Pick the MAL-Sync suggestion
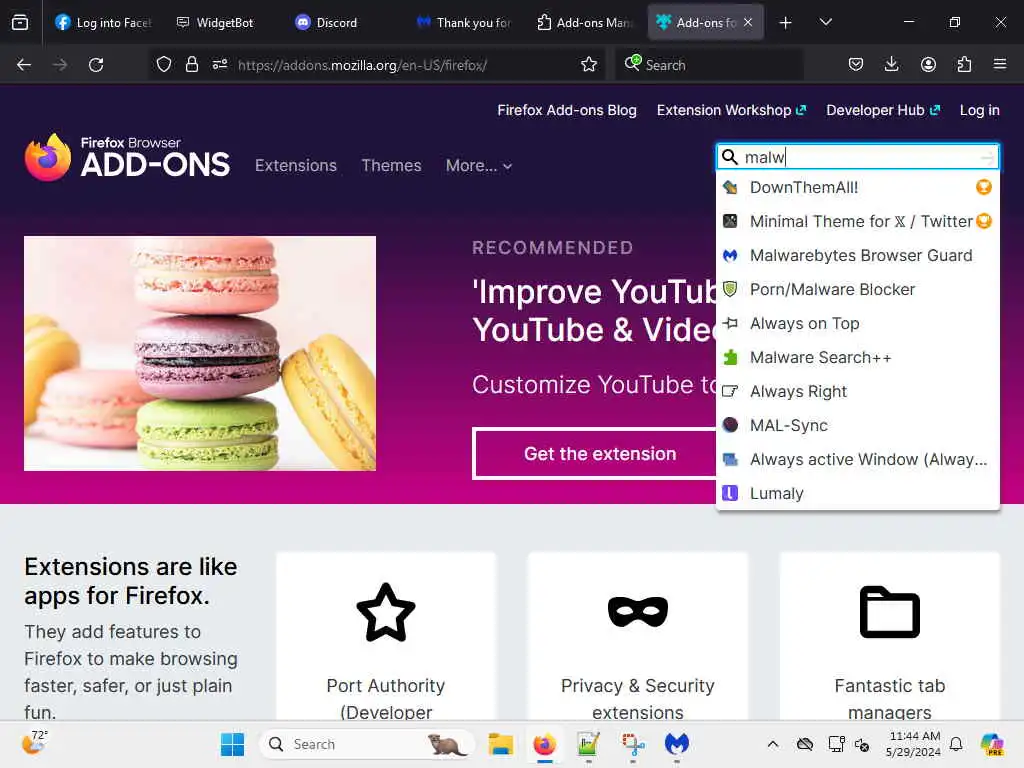The width and height of the screenshot is (1024, 768). pyautogui.click(x=857, y=425)
